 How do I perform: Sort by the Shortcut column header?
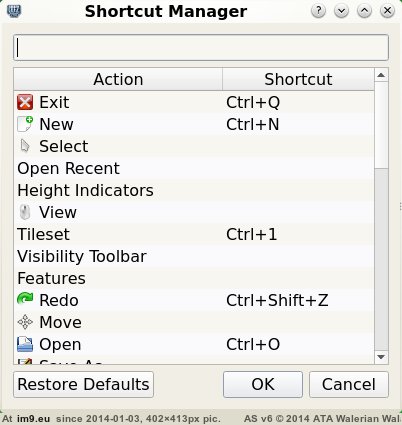coord(298,79)
